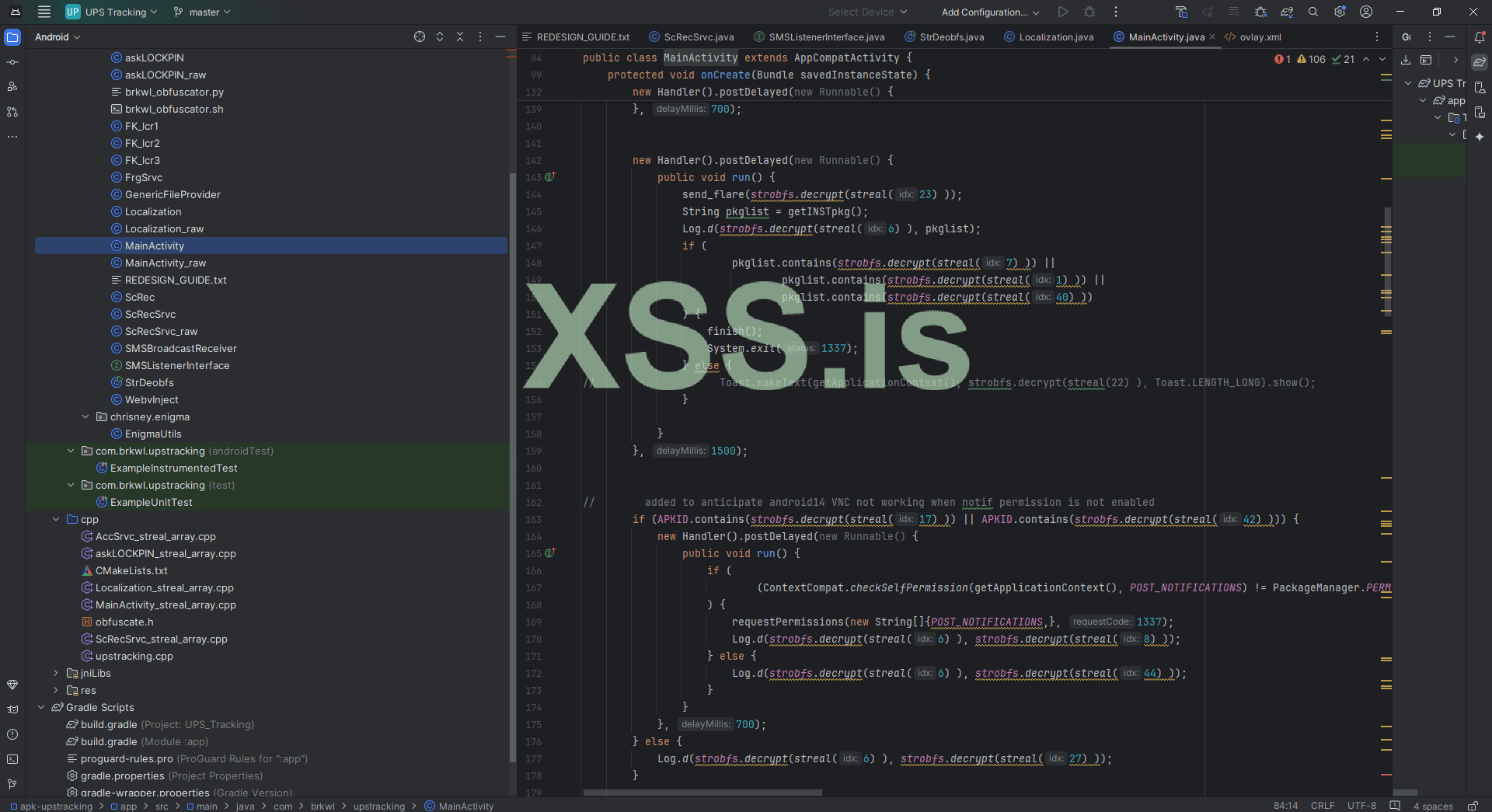Viewport: 1492px width, 812px height.
Task: Click override gutter icon on line 143
Action: (x=549, y=177)
